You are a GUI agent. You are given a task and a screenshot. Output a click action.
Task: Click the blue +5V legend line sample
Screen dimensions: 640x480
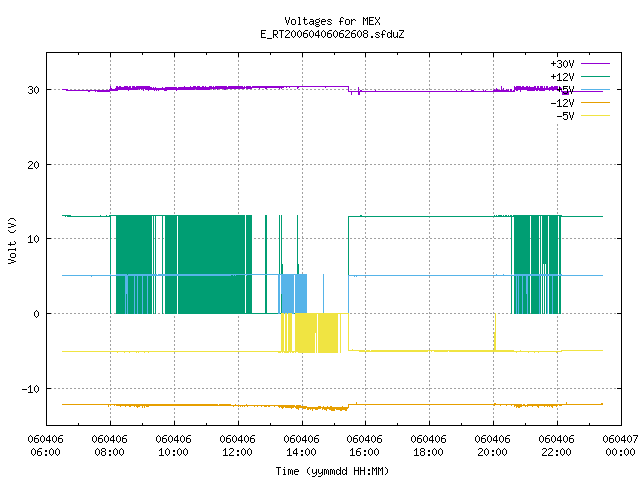[x=595, y=89]
